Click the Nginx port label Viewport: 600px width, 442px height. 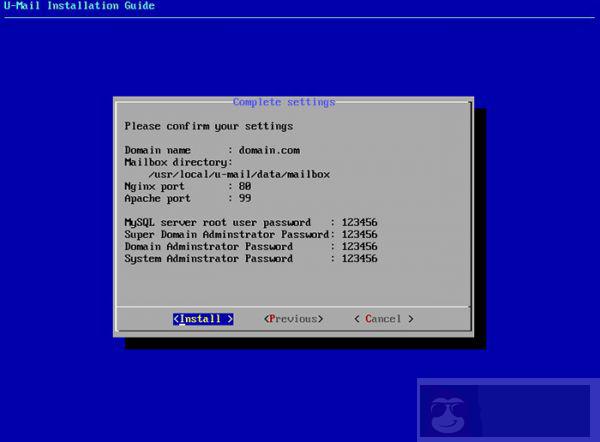[x=154, y=186]
